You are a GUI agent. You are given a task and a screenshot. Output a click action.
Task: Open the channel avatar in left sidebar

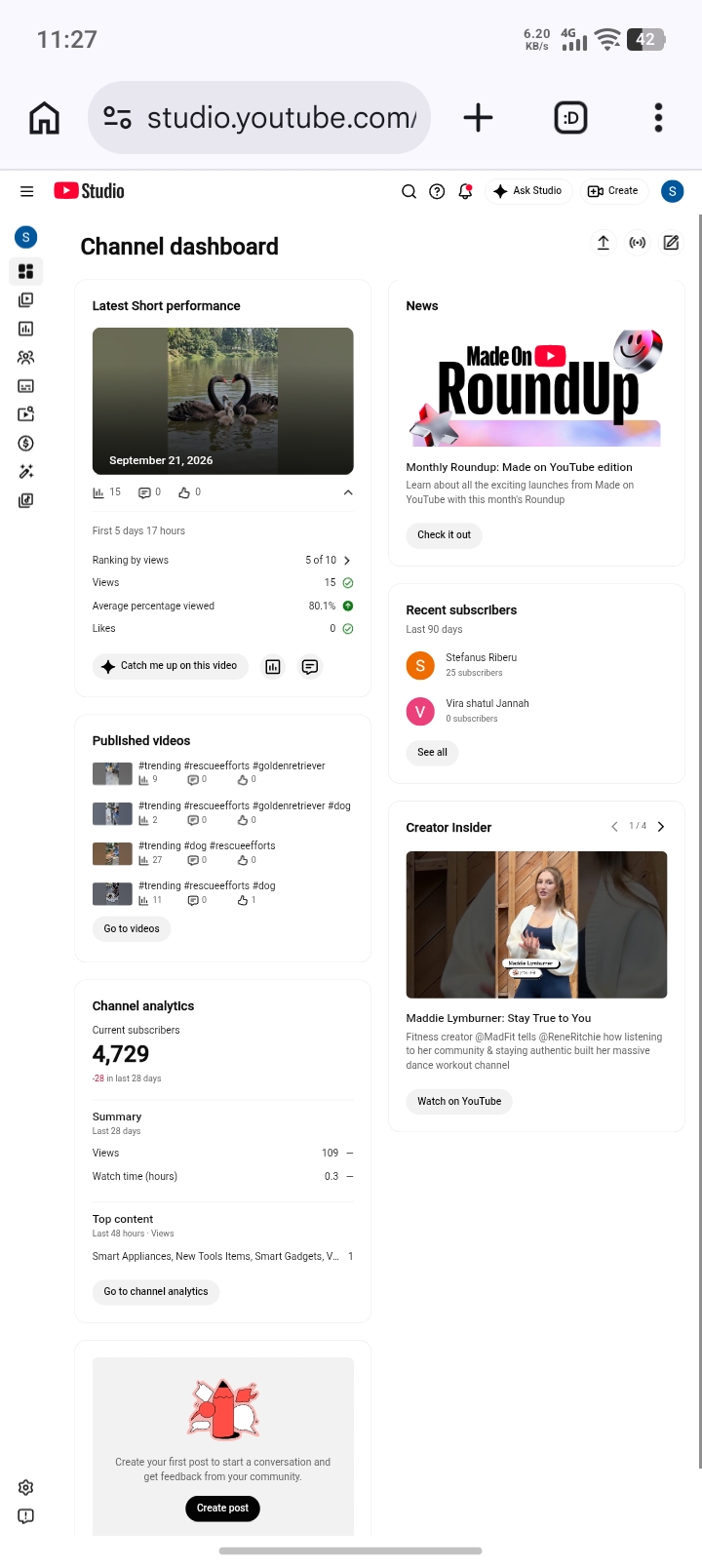26,237
